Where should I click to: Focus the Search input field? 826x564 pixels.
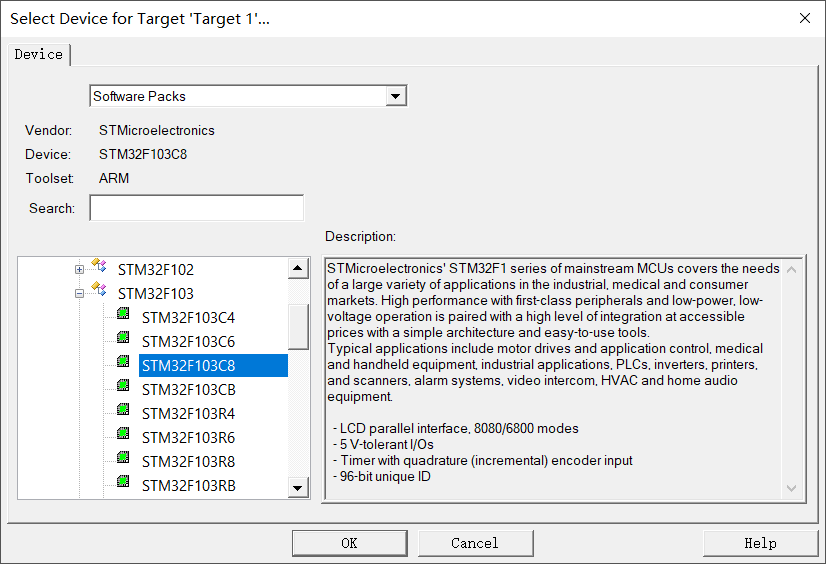tap(196, 208)
